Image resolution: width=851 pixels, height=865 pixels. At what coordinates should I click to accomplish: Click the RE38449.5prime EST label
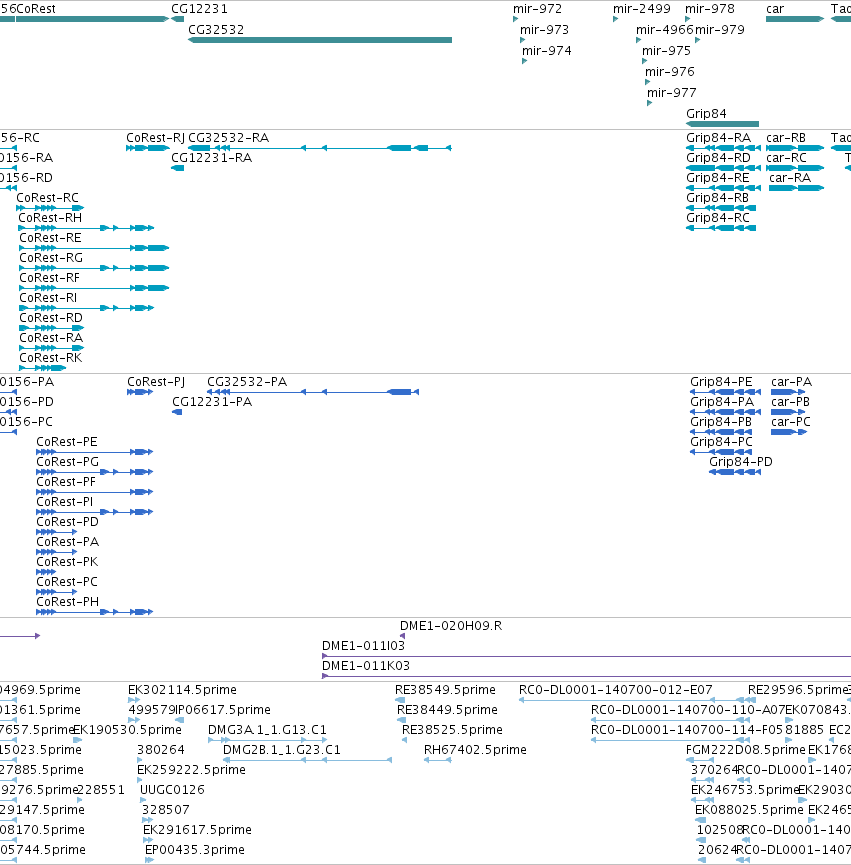click(x=447, y=709)
